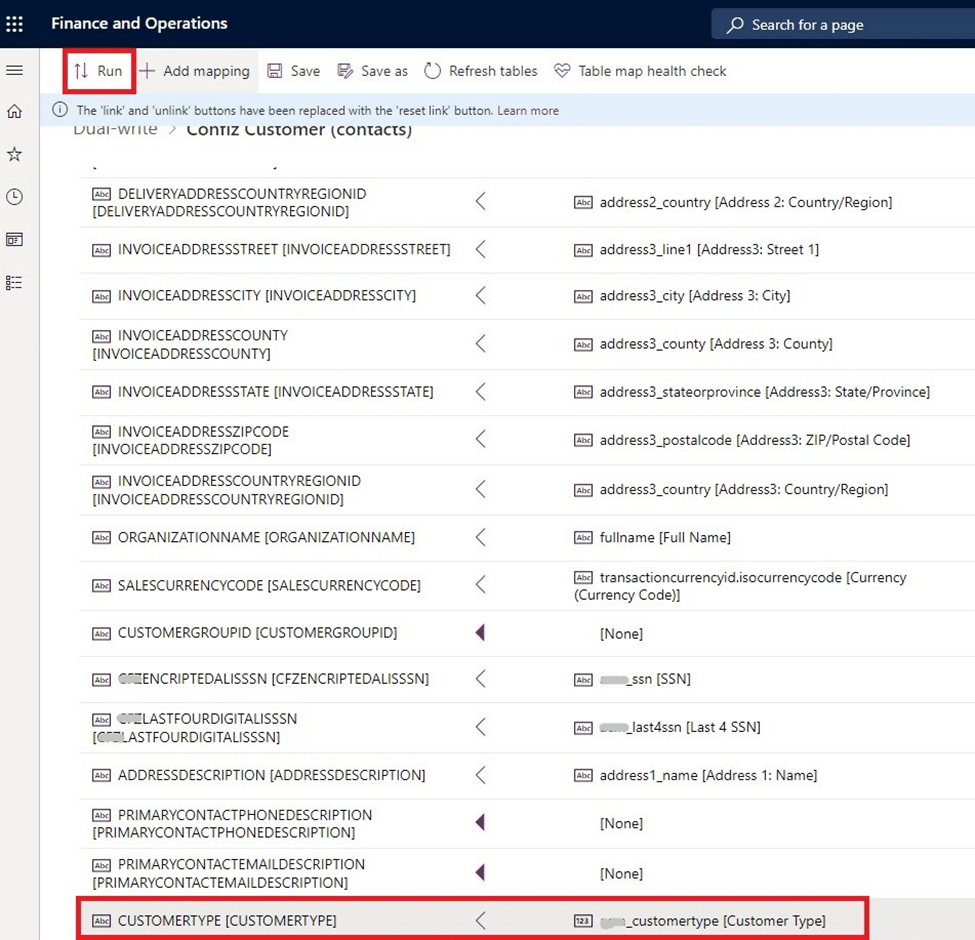Select transactioncurrencyid.isocurrencycode destination field
This screenshot has width=975, height=940.
click(x=741, y=586)
